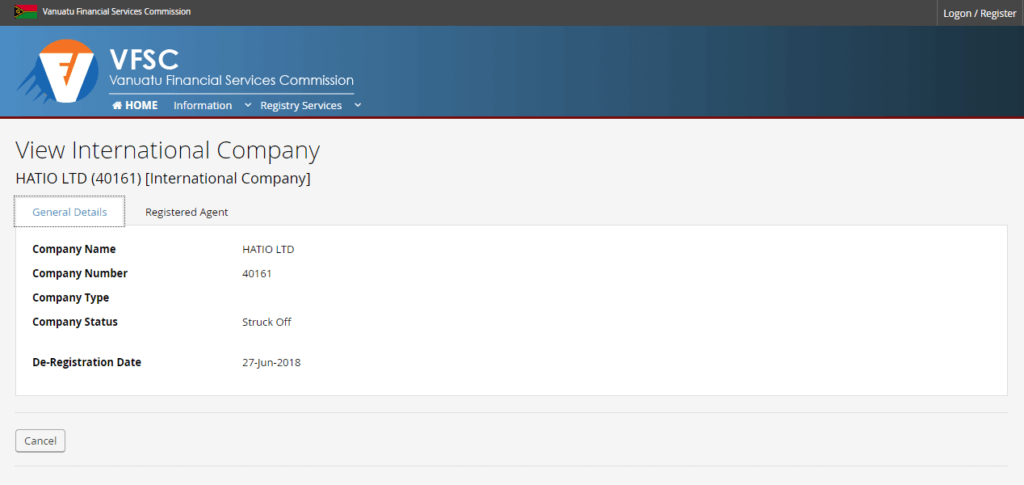The image size is (1024, 485).
Task: Click the Cancel button
Action: pyautogui.click(x=40, y=441)
